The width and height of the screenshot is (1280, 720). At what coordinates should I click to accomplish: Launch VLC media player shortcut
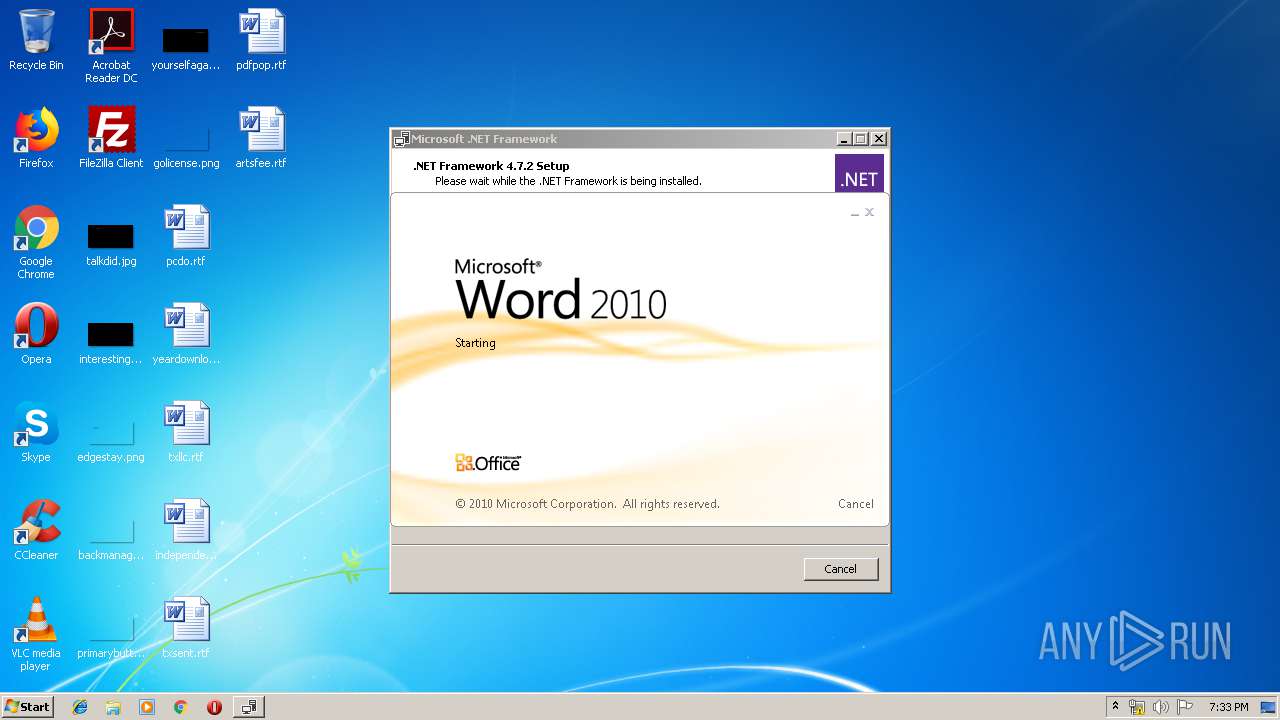tap(36, 634)
